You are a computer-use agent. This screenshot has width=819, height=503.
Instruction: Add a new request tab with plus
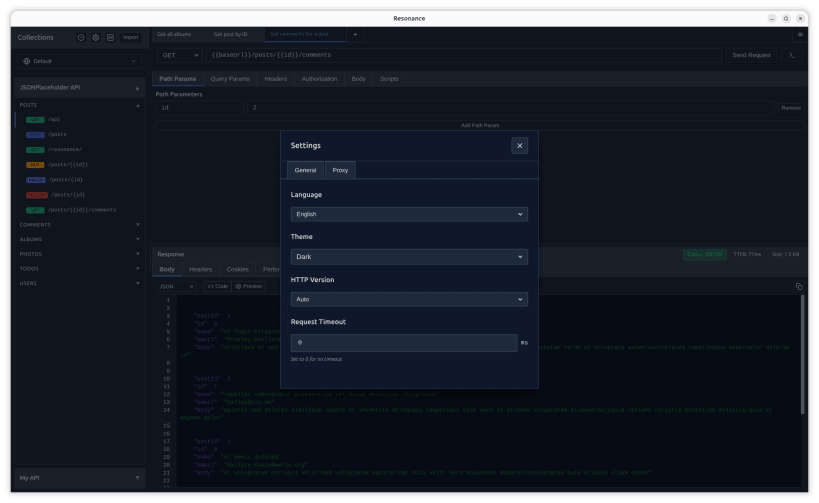355,34
